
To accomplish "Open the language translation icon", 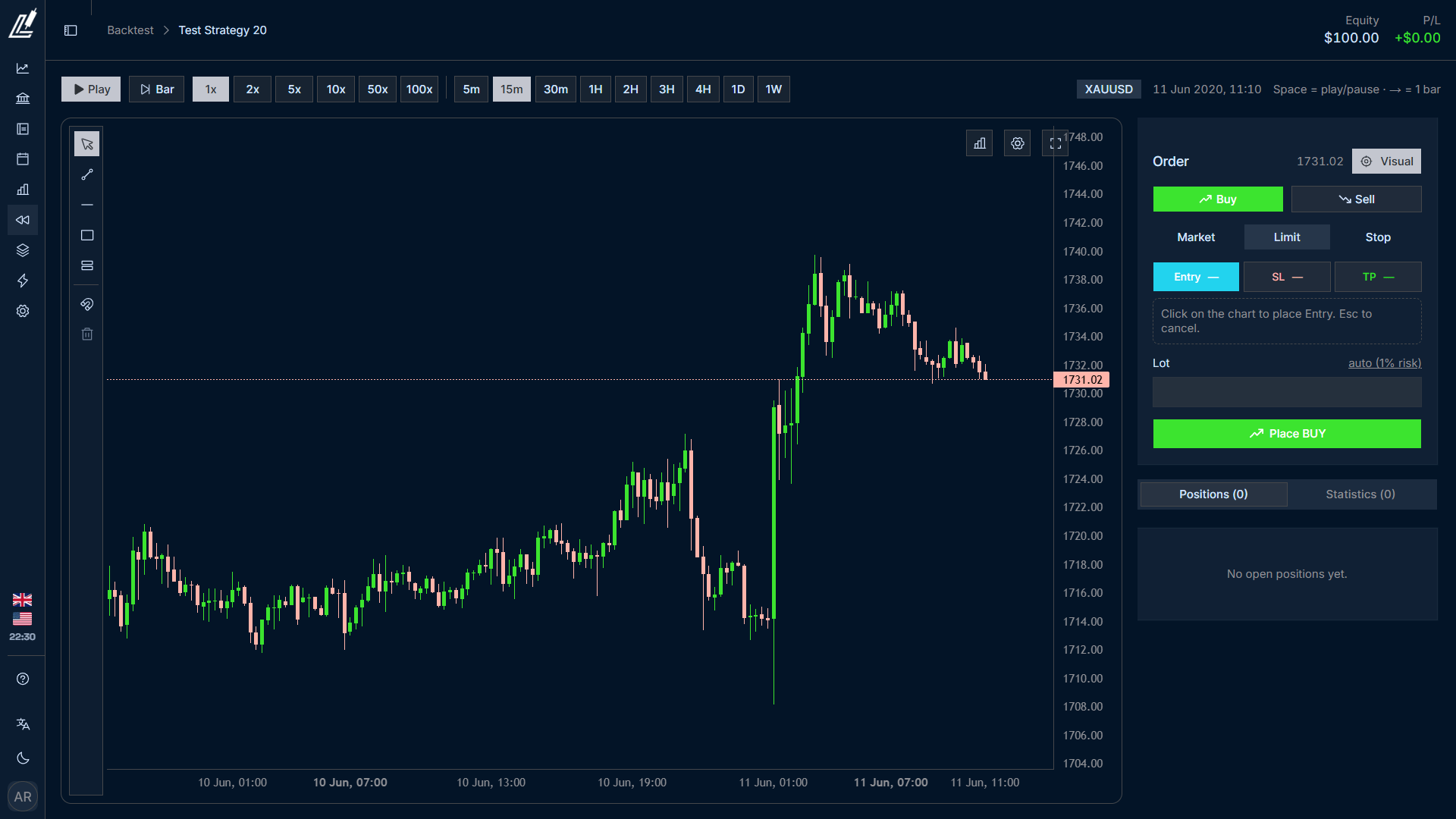I will point(23,724).
